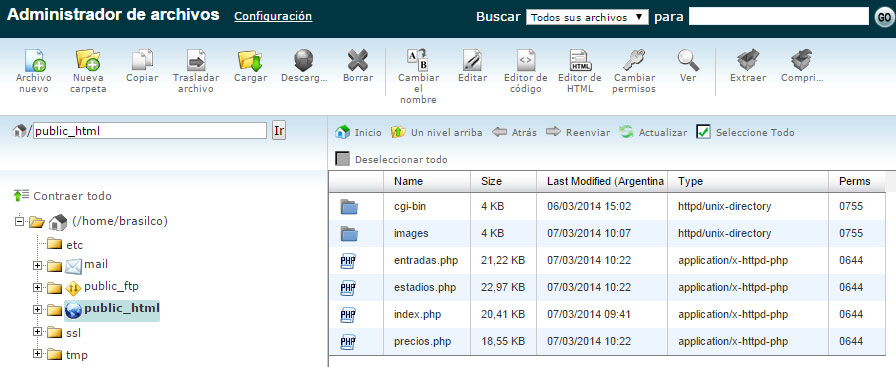Open the Cargar upload icon
Viewport: 896px width, 367px height.
click(x=250, y=61)
